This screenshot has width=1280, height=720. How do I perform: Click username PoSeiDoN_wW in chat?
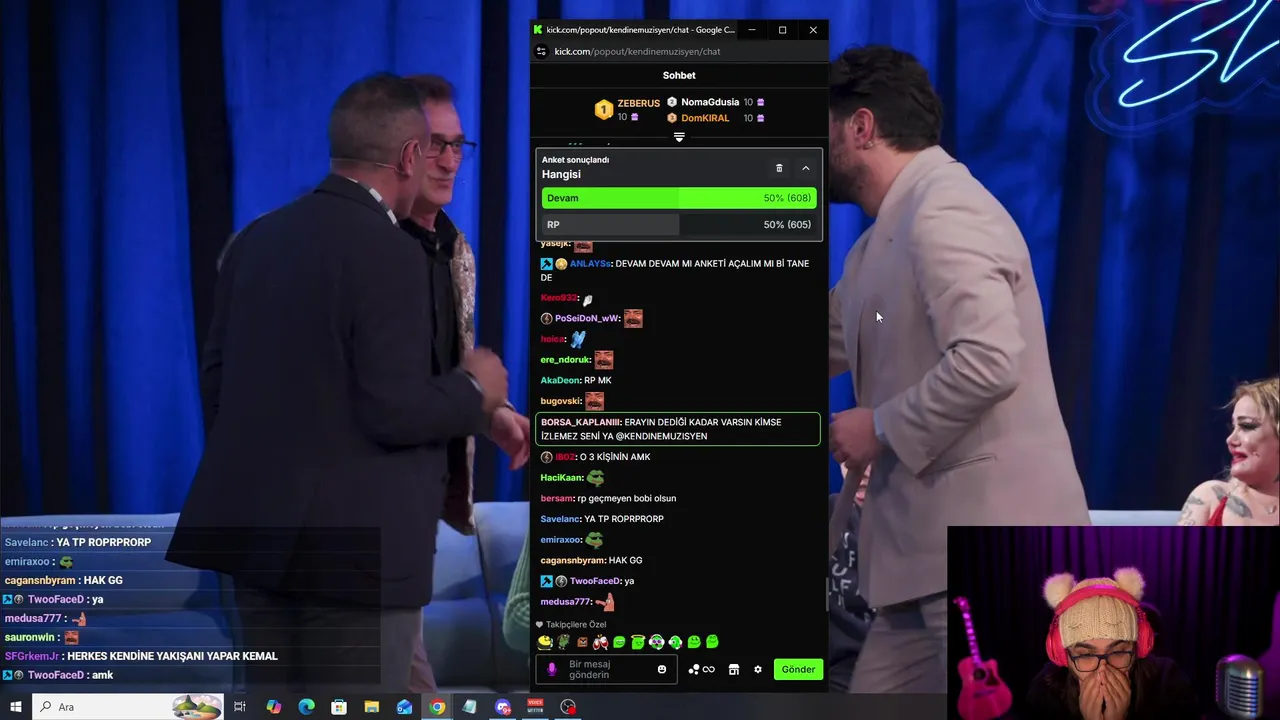point(587,318)
